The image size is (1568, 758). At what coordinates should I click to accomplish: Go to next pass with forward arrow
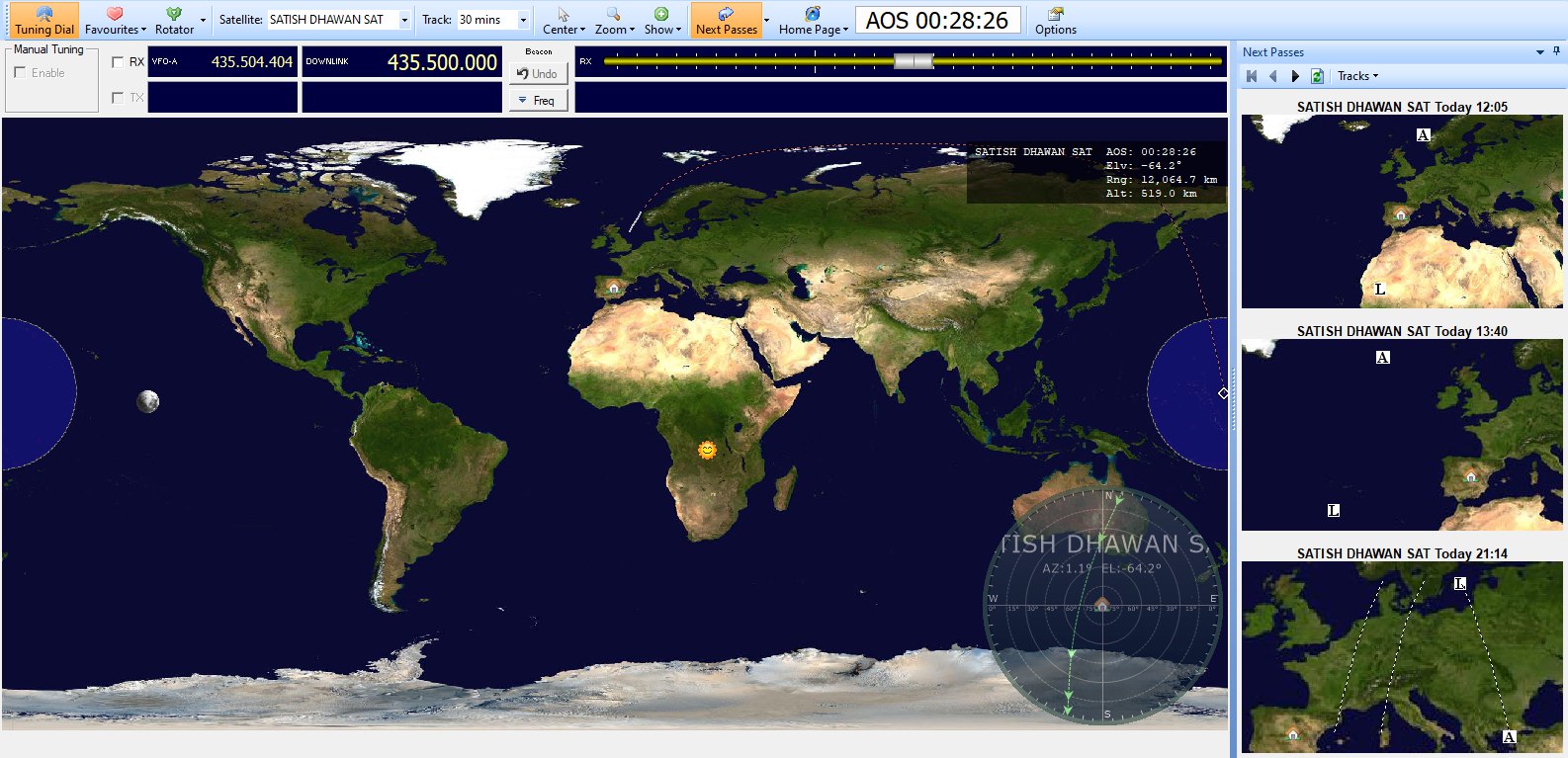1295,76
